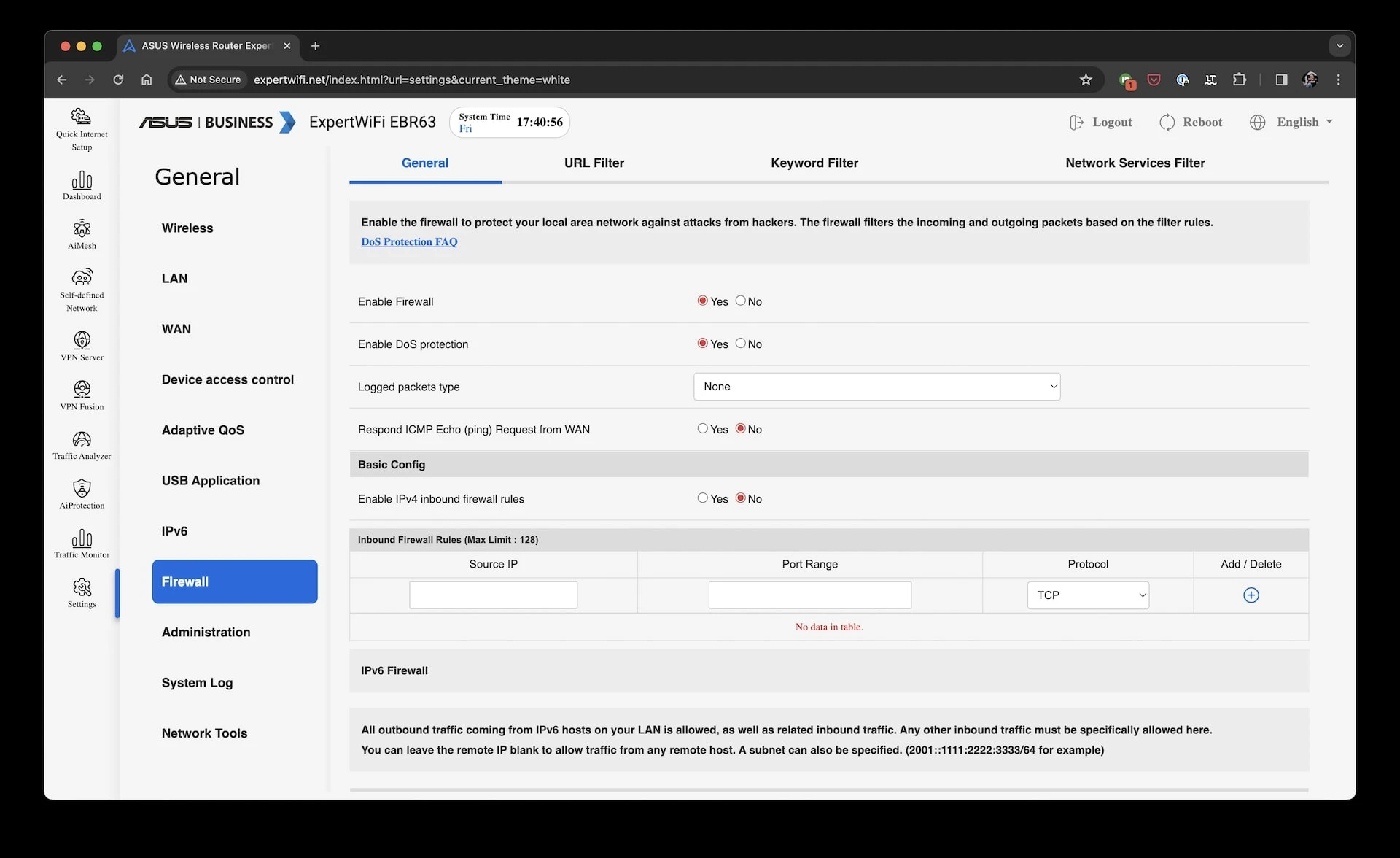
Task: Set Enable Firewall to No
Action: point(740,301)
